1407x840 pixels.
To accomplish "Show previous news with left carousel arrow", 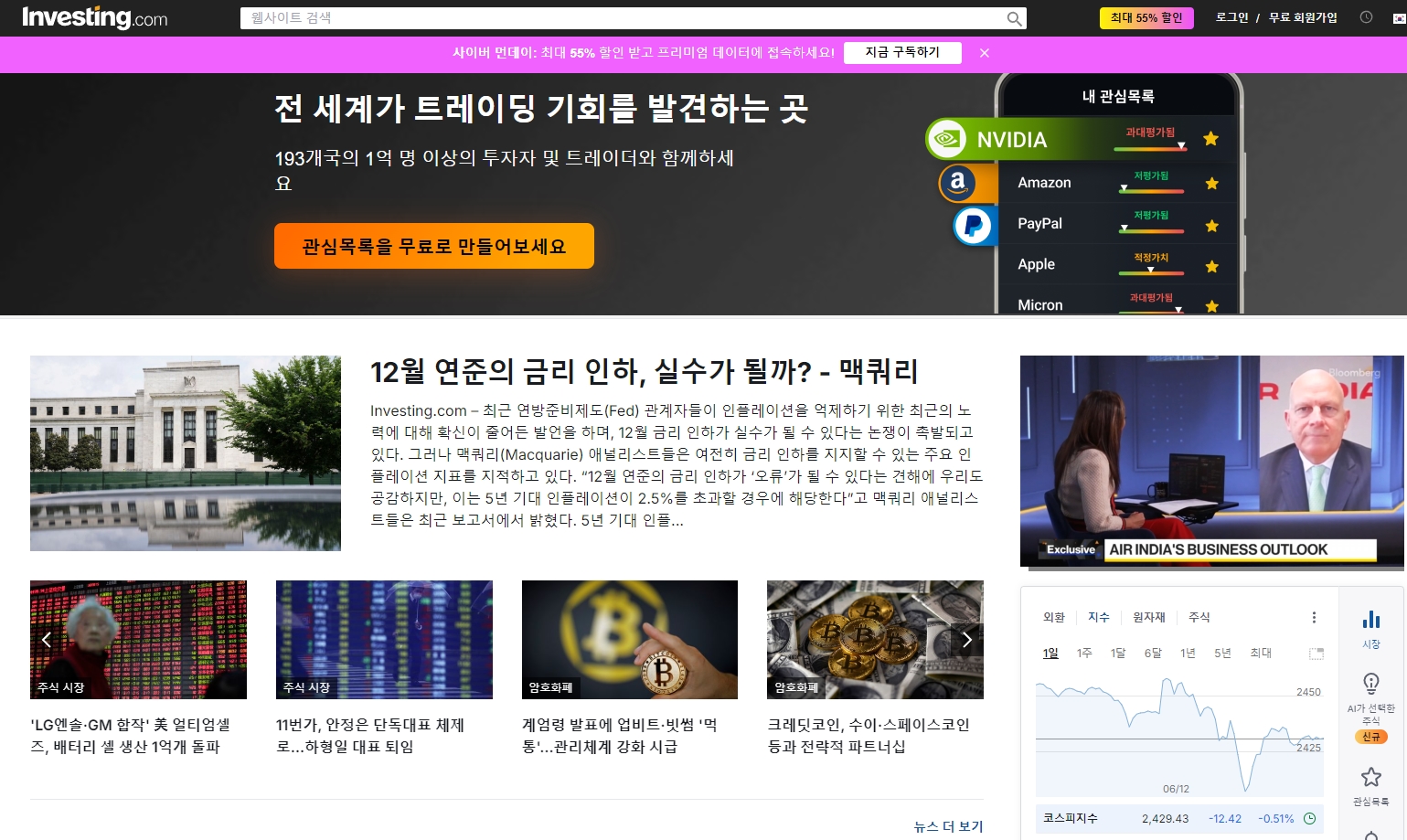I will coord(47,640).
